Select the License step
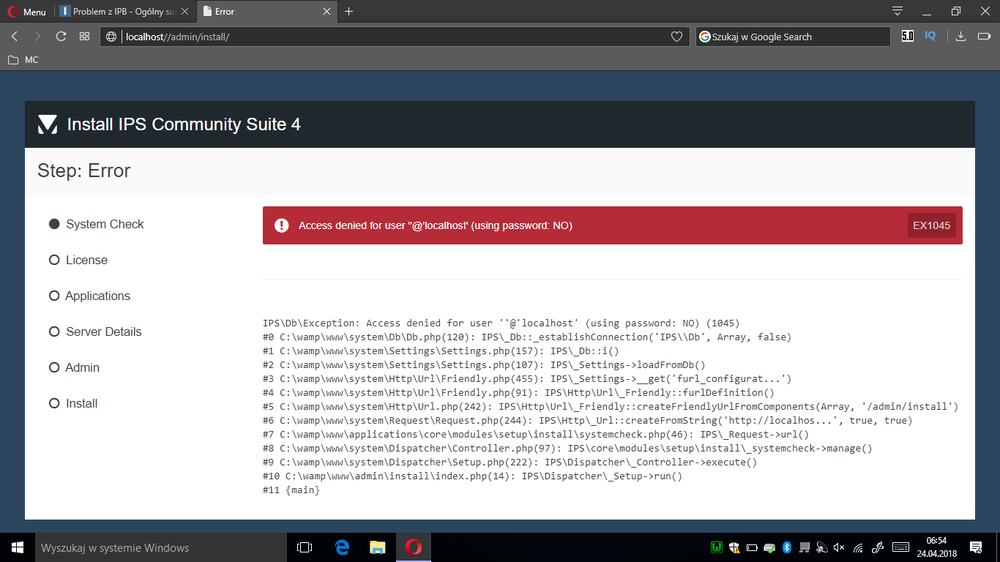The width and height of the screenshot is (1000, 562). click(x=86, y=260)
